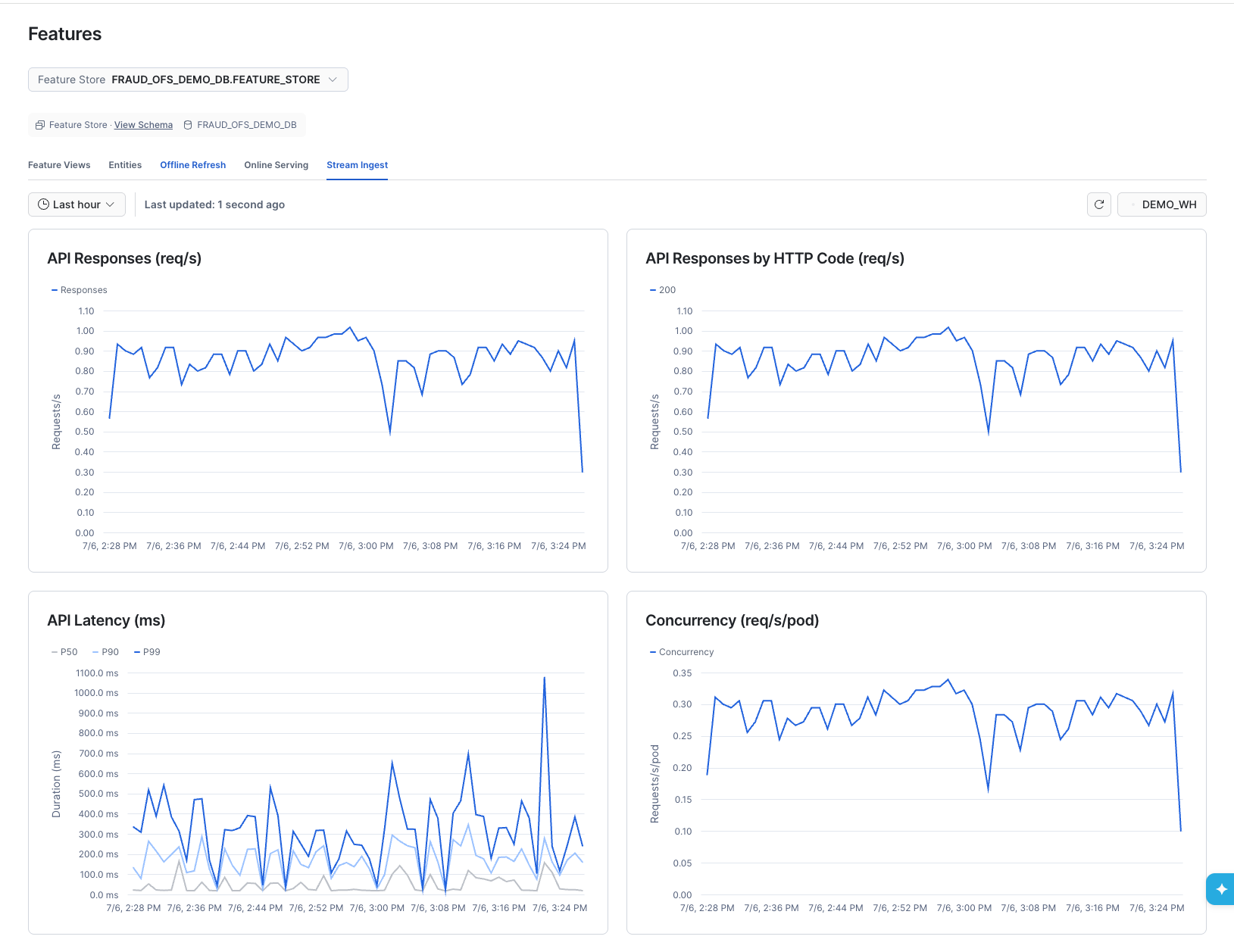Click the refresh icon button
The width and height of the screenshot is (1234, 952).
coord(1099,204)
